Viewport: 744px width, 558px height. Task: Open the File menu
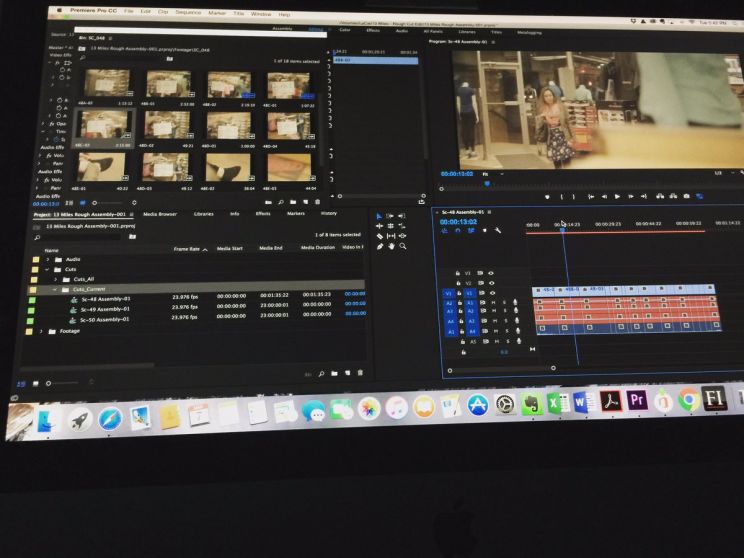click(x=129, y=10)
